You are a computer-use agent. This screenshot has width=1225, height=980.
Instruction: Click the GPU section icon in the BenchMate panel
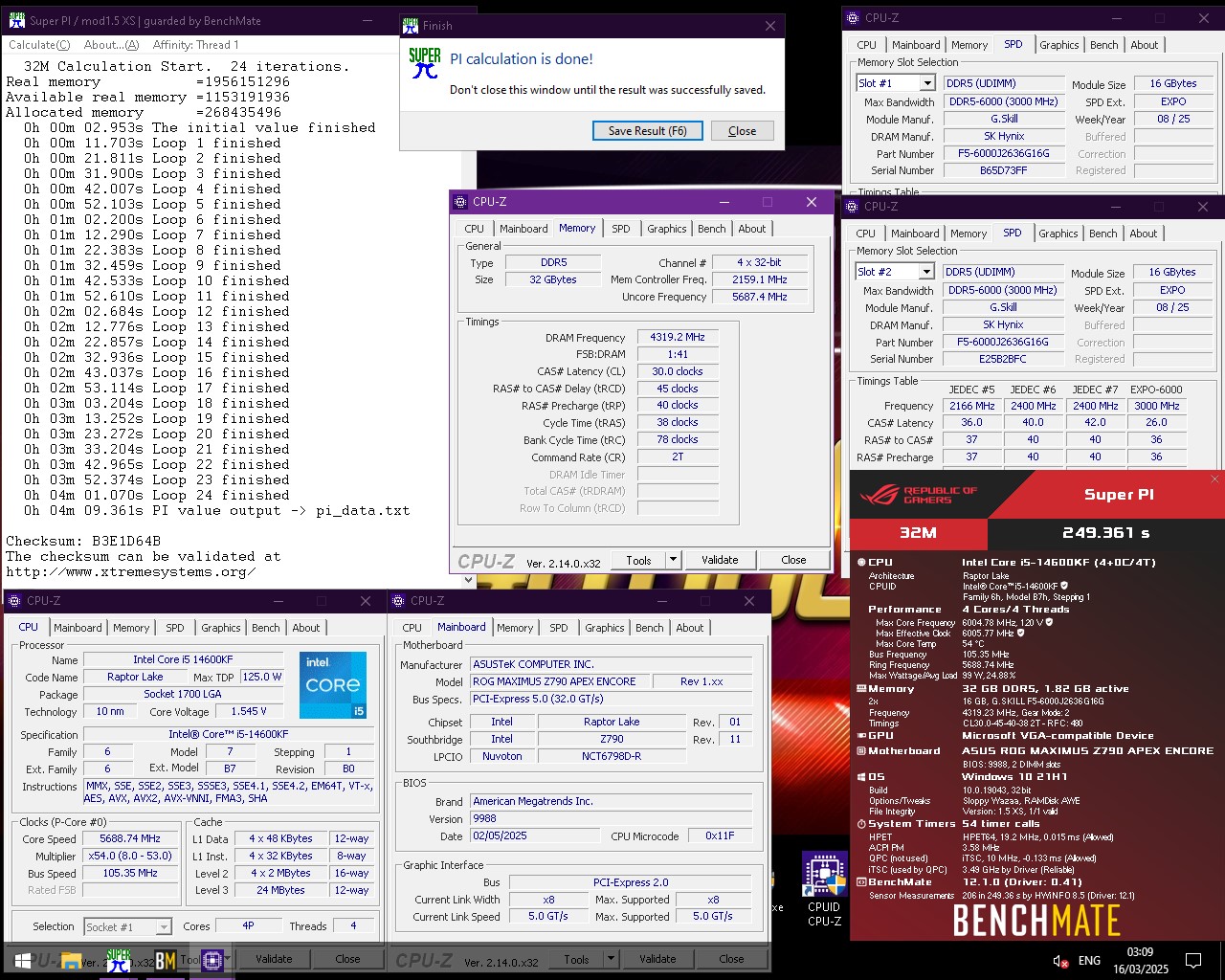pos(861,735)
